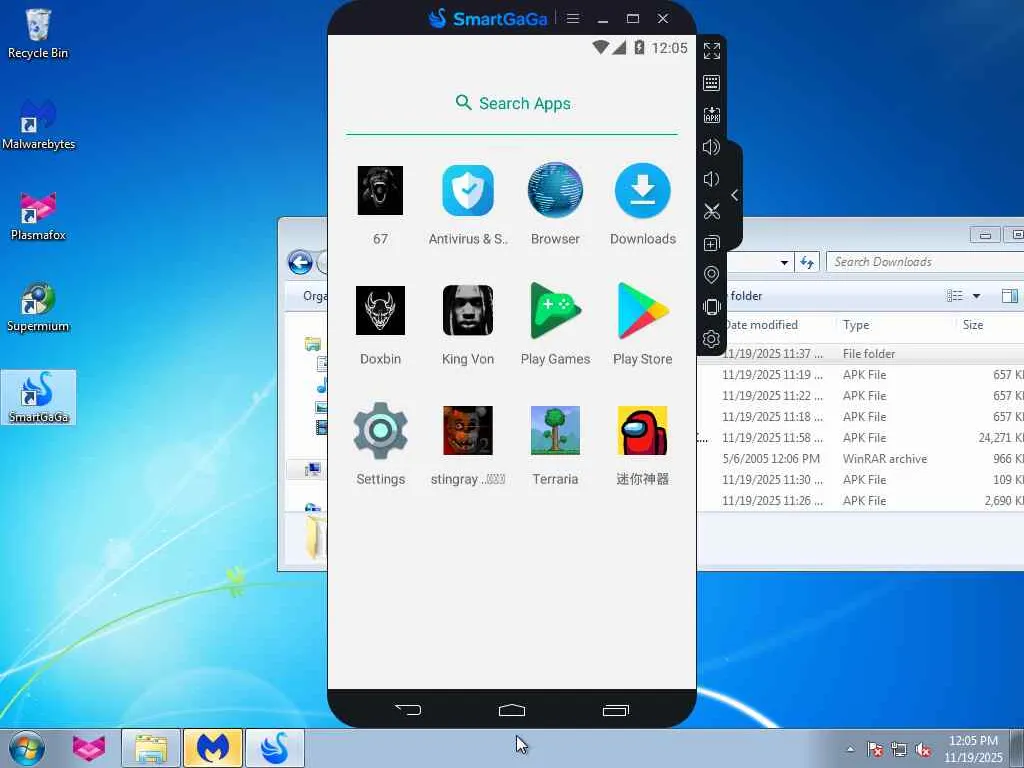Select APK file dated 11/19/2025 11:22
1024x768 pixels.
pyautogui.click(x=860, y=395)
